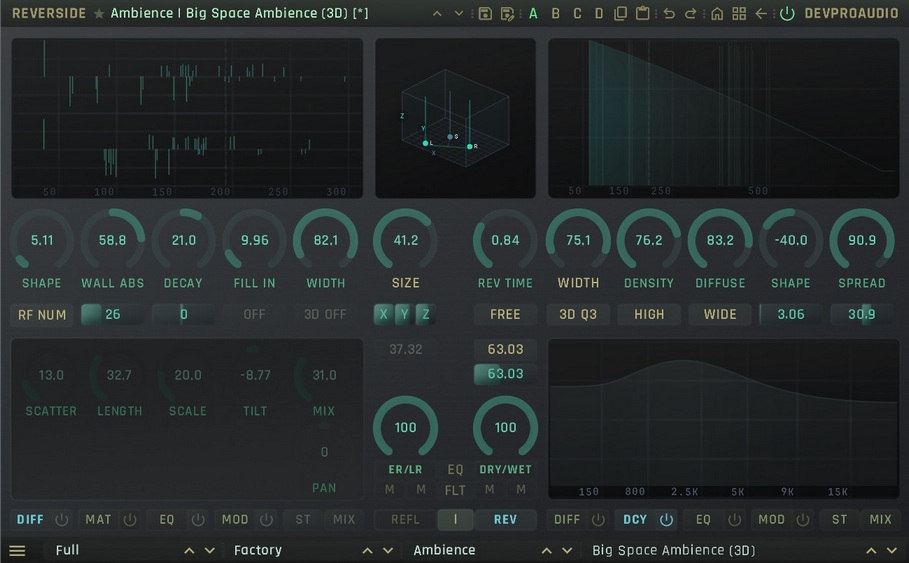Step up the bottom Big Space Ambience selector
The height and width of the screenshot is (563, 909).
871,551
